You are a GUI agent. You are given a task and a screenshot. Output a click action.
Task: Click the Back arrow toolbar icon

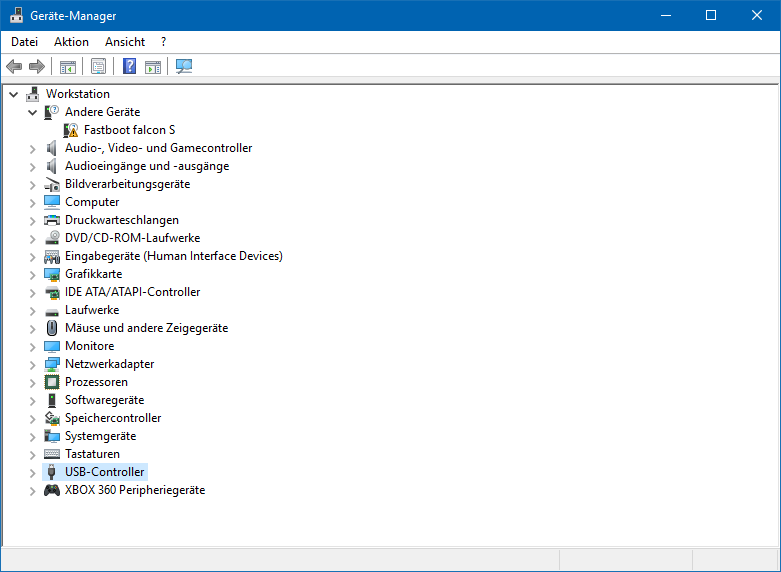(x=14, y=66)
